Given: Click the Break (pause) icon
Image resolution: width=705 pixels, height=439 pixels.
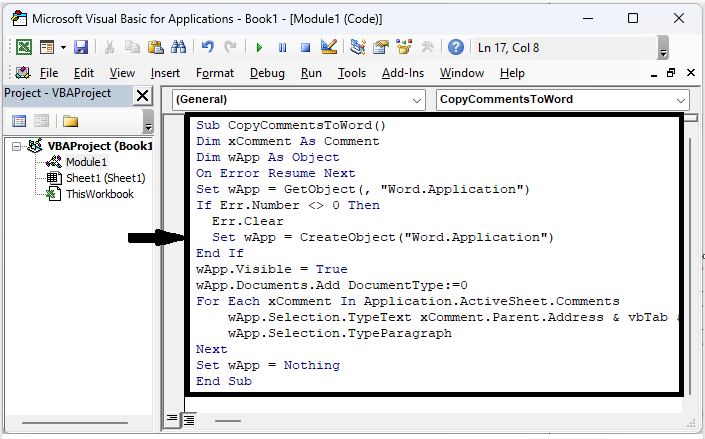Looking at the screenshot, I should (282, 47).
